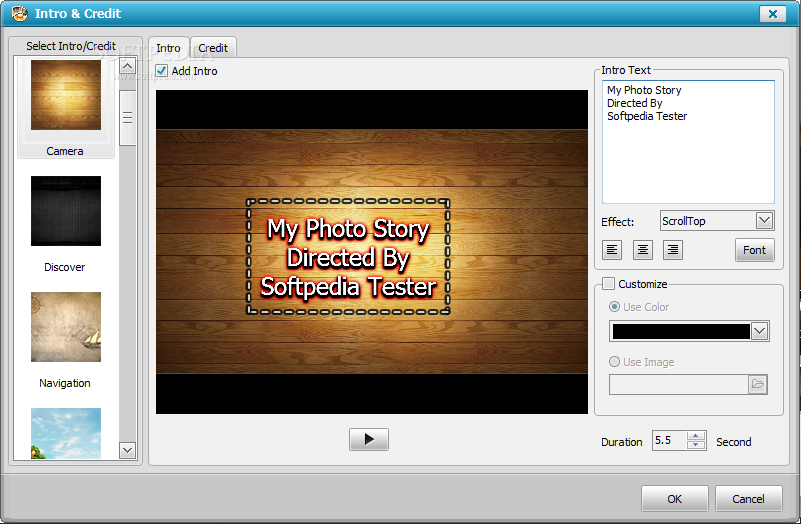Select the Camera intro template thumbnail
This screenshot has height=524, width=801.
point(66,95)
